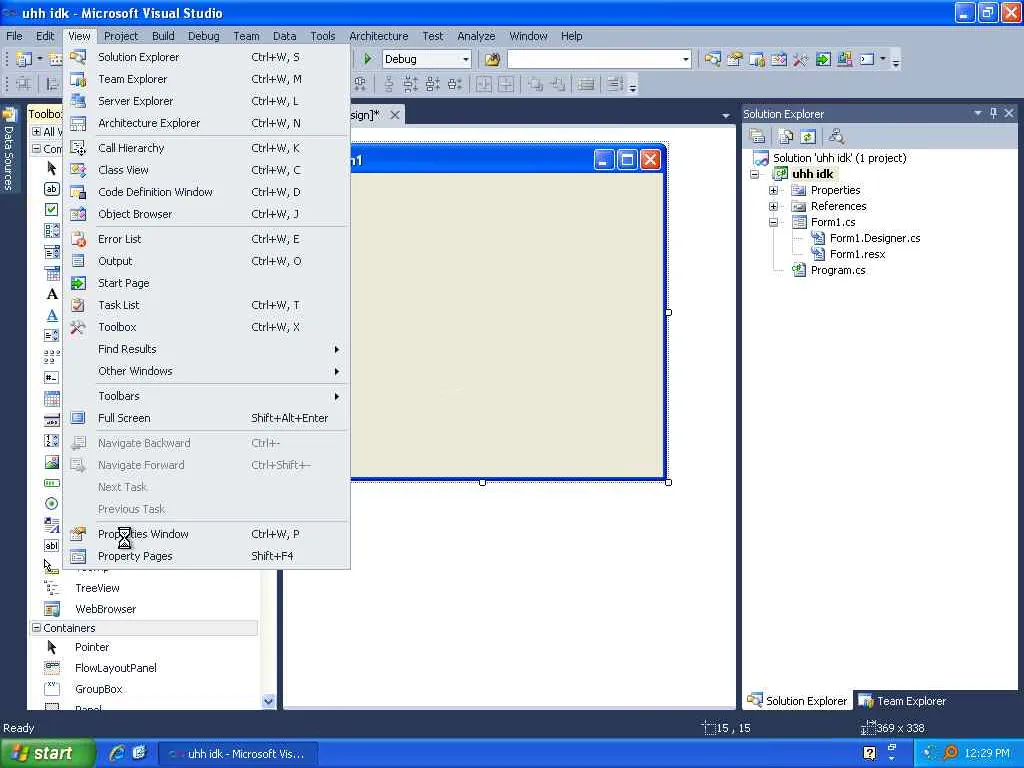Expand Toolbars submenu

(x=206, y=396)
